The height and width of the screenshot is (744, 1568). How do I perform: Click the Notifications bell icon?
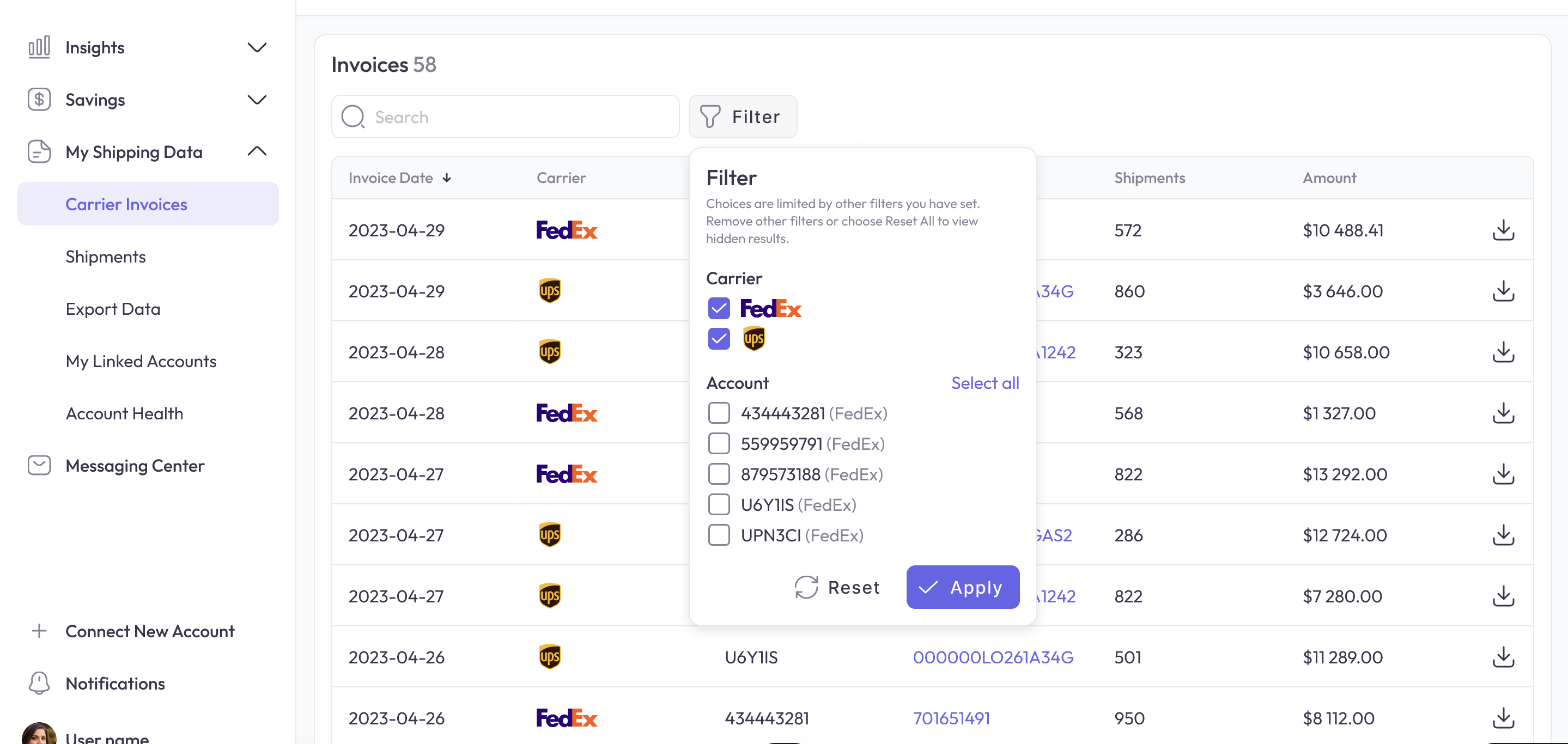point(39,683)
